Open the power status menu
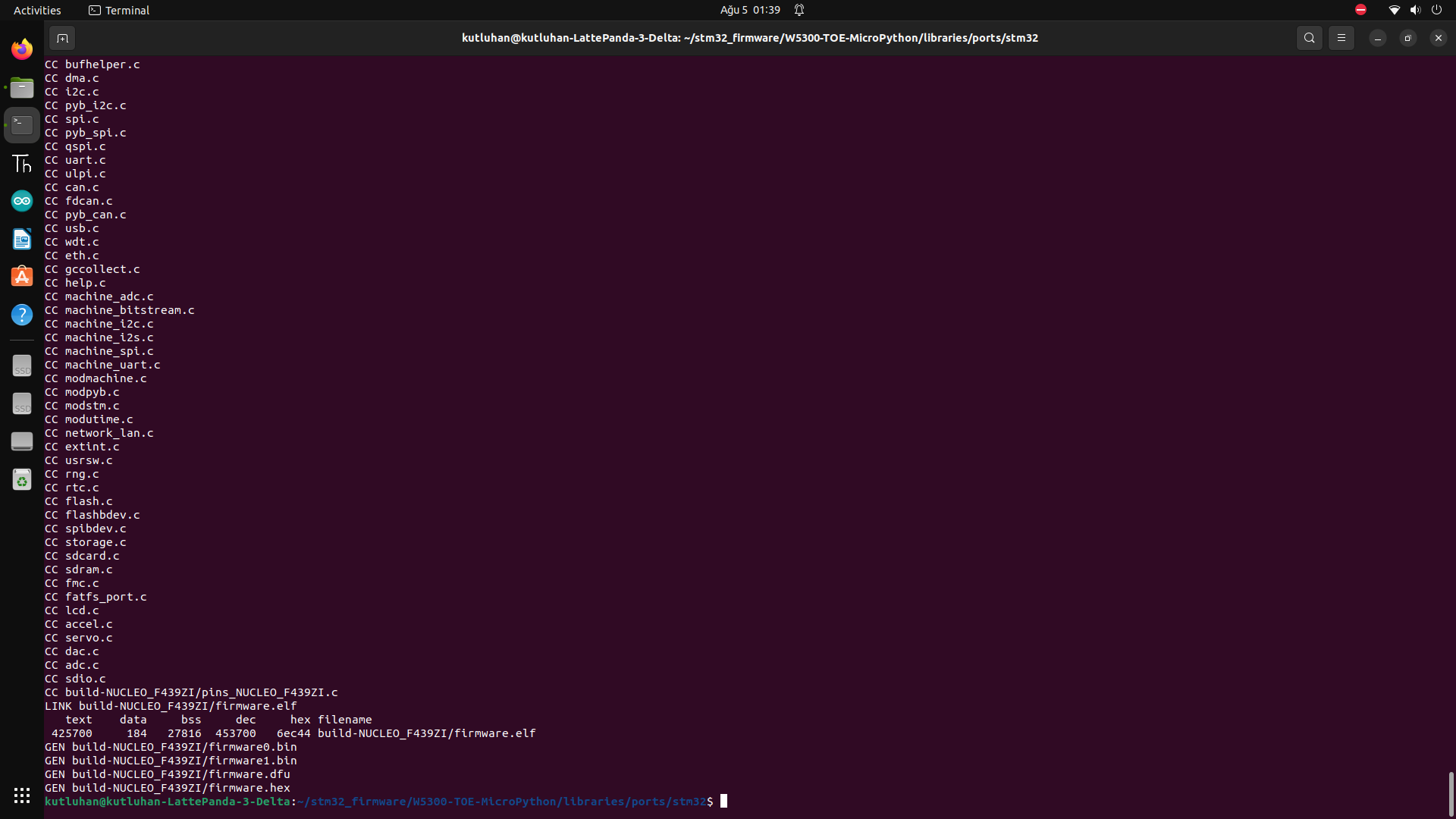This screenshot has width=1456, height=819. (1437, 10)
